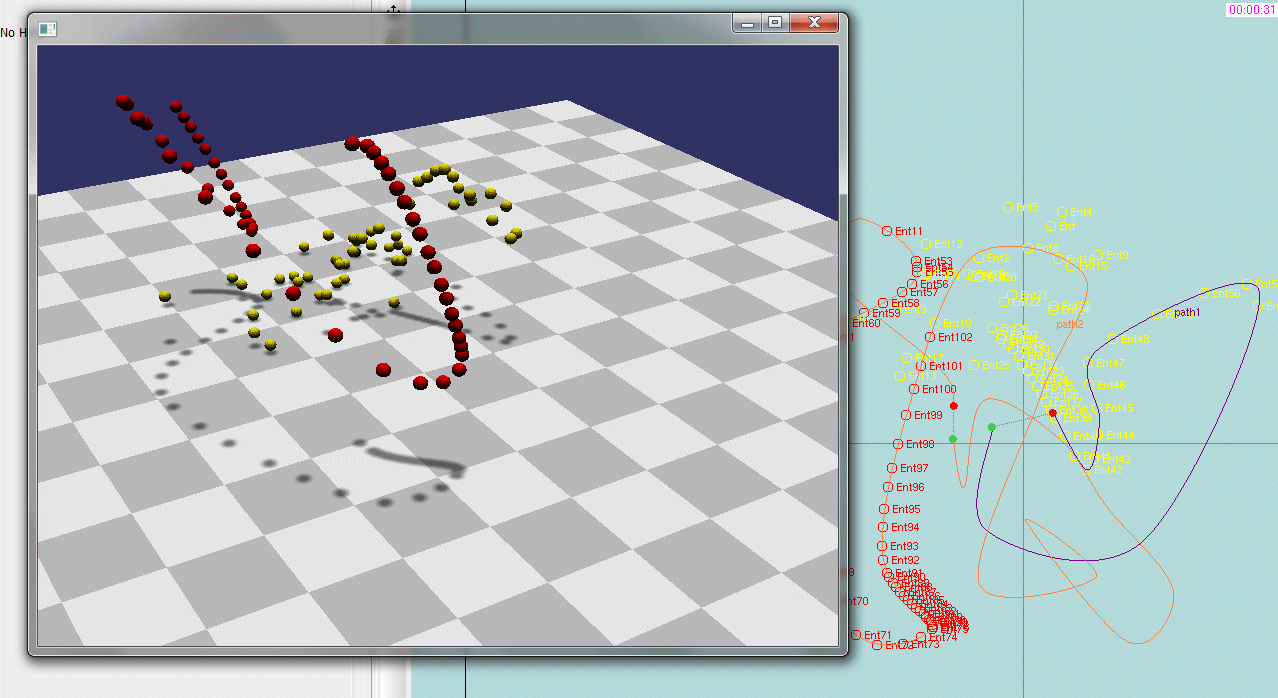This screenshot has height=698, width=1278.
Task: Click the green handle beside Ent98
Action: pos(953,439)
